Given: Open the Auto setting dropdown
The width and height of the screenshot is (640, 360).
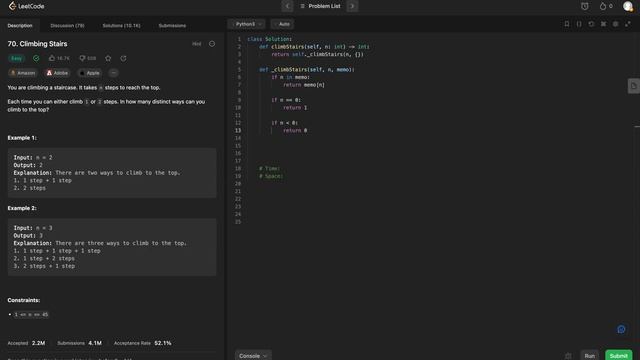Looking at the screenshot, I should [282, 24].
